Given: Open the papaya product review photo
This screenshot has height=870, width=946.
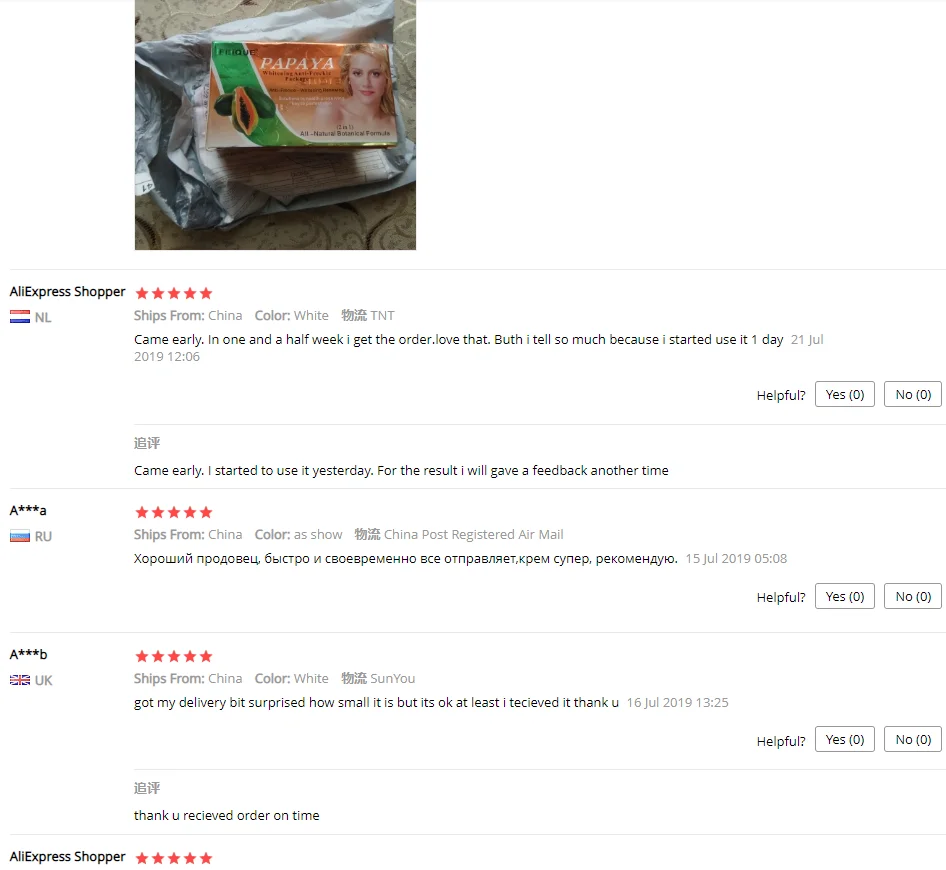Looking at the screenshot, I should (275, 124).
